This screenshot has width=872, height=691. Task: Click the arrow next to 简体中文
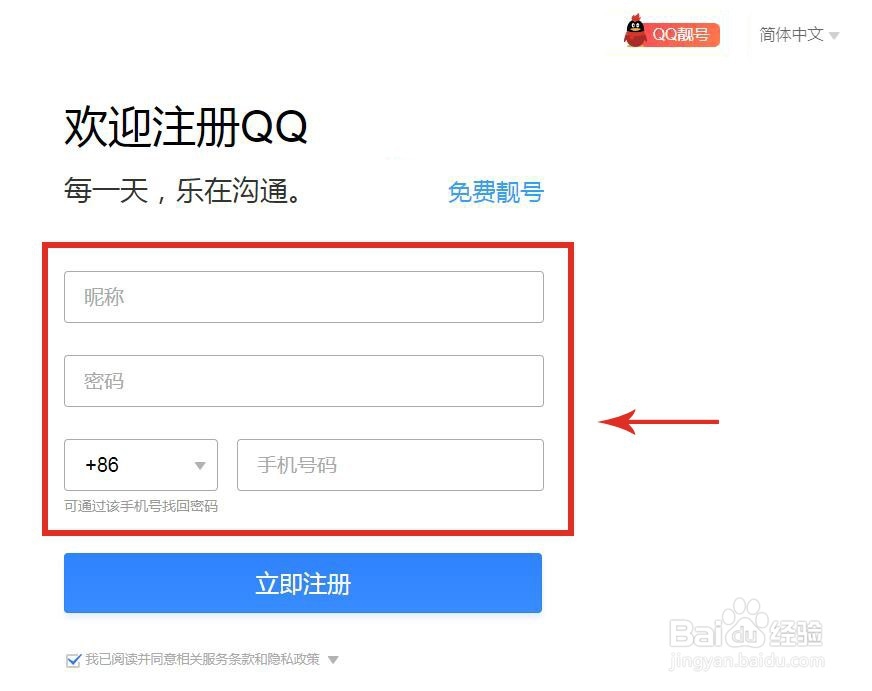click(834, 36)
